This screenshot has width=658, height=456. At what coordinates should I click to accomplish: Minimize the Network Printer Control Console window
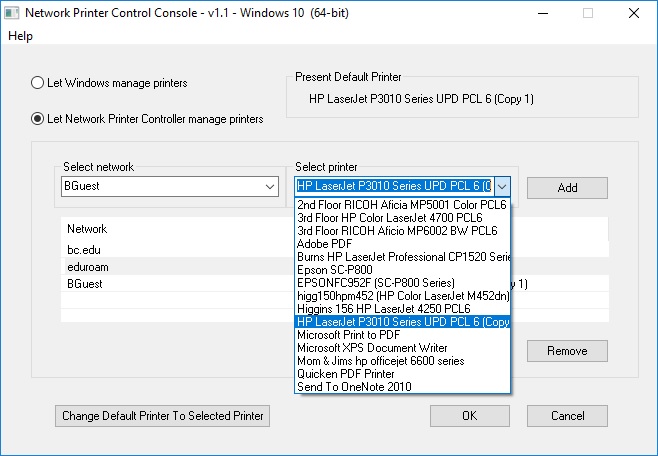pos(543,13)
